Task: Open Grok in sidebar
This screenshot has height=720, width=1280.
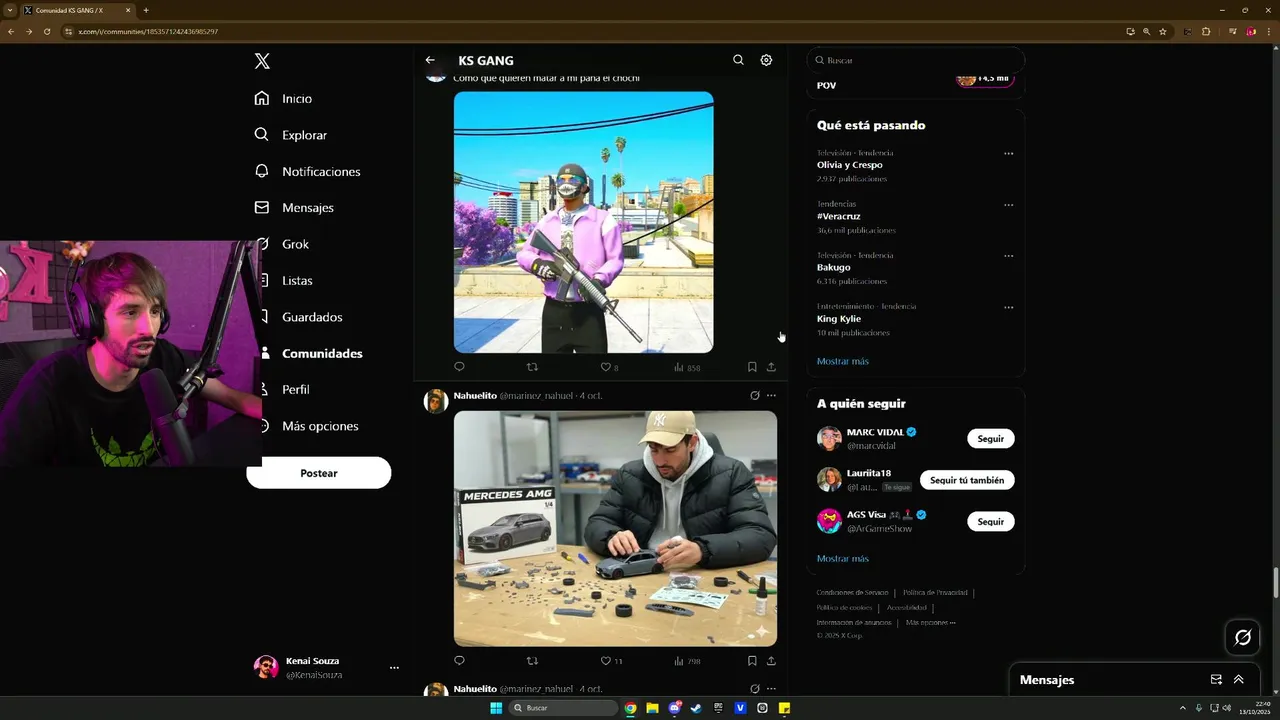Action: tap(295, 244)
